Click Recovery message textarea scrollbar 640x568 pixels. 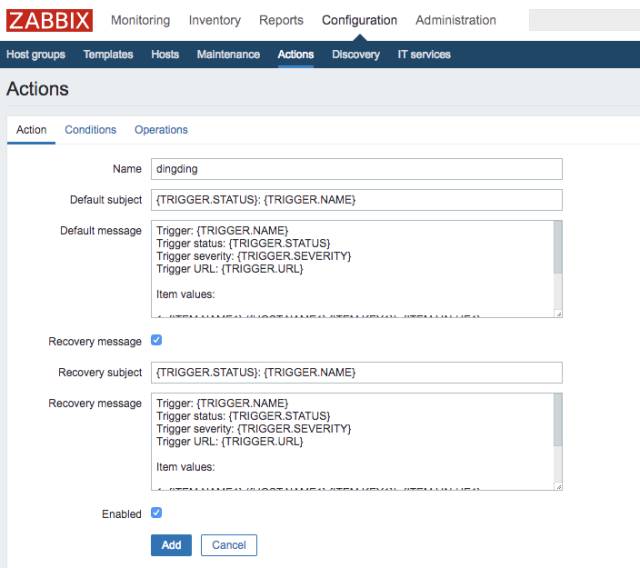pos(558,419)
